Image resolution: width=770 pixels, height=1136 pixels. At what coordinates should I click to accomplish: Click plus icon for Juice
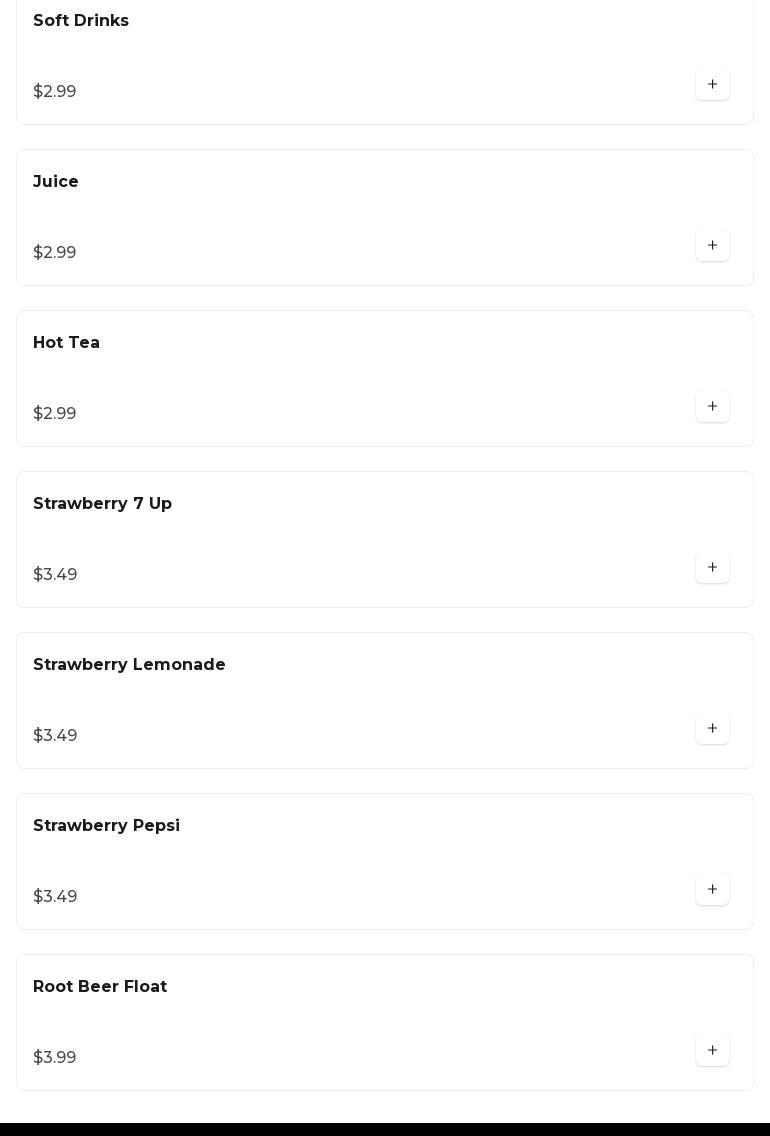click(712, 246)
